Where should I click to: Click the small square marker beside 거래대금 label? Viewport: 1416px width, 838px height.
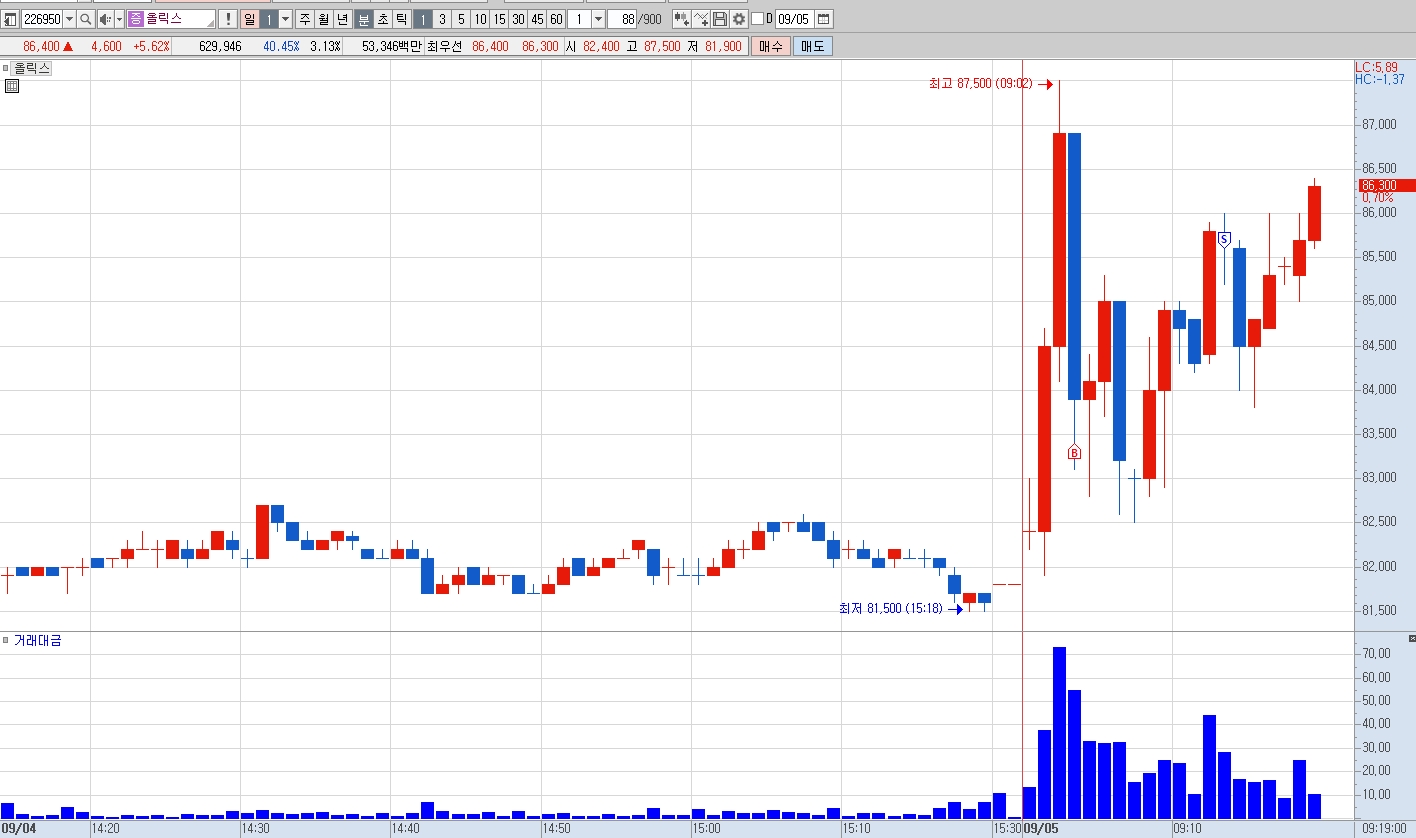click(x=6, y=640)
